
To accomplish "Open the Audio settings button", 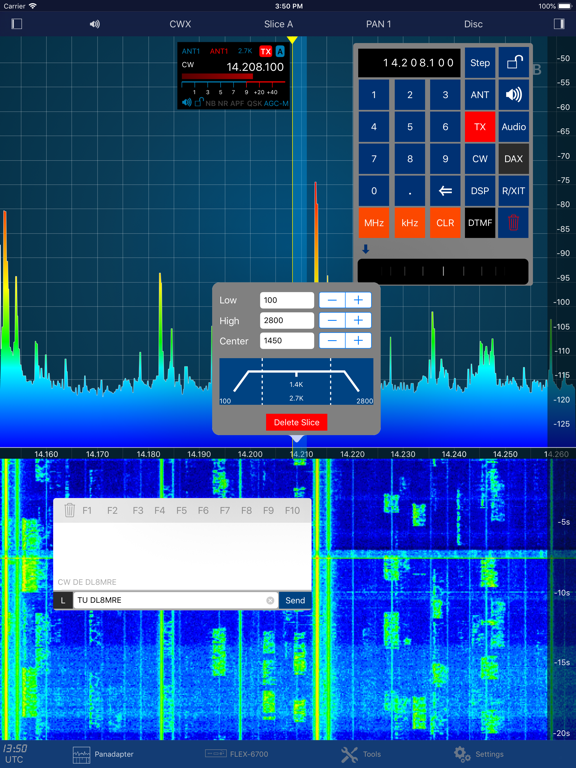I will pyautogui.click(x=514, y=127).
